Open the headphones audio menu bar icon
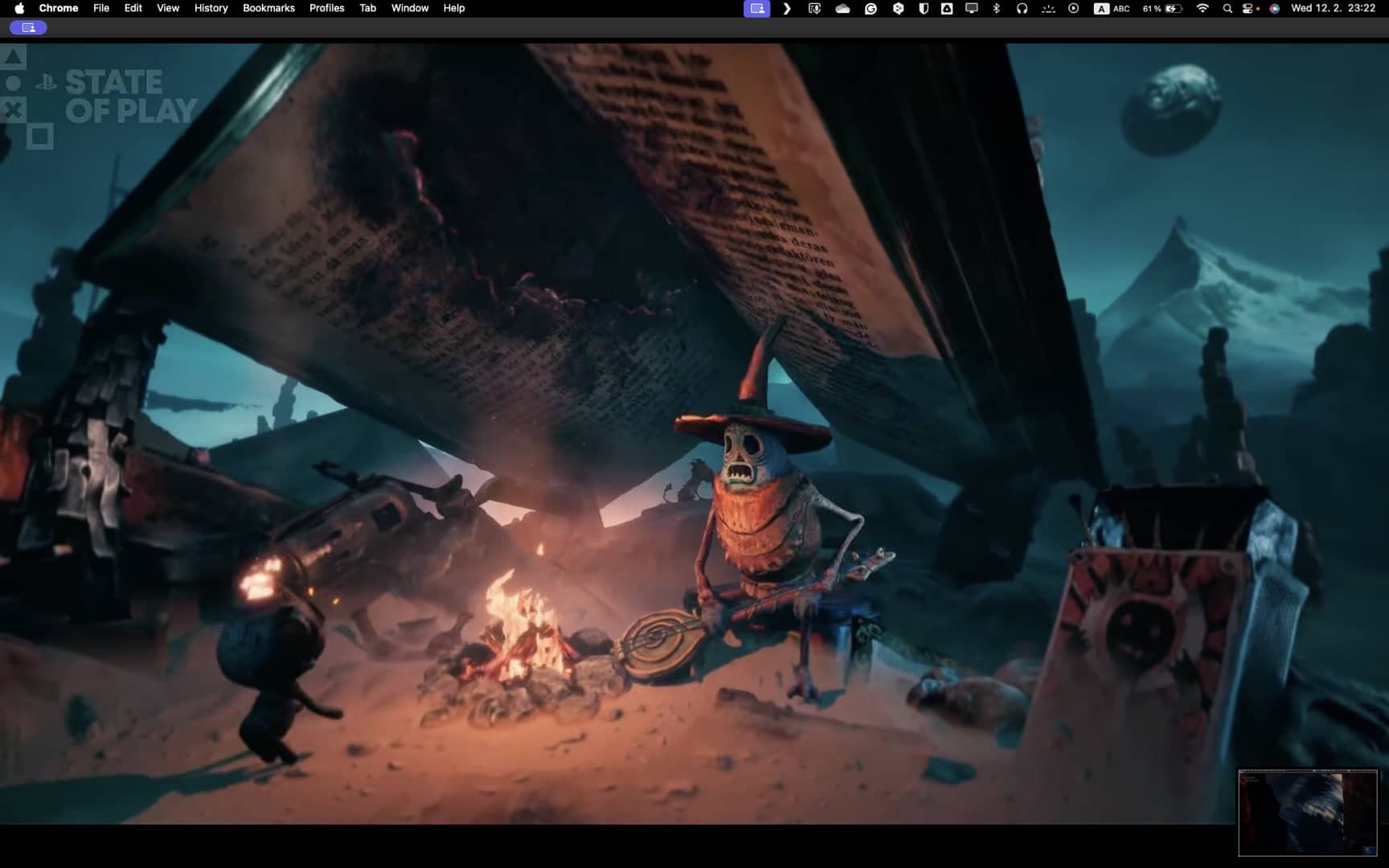The width and height of the screenshot is (1389, 868). 1022,8
